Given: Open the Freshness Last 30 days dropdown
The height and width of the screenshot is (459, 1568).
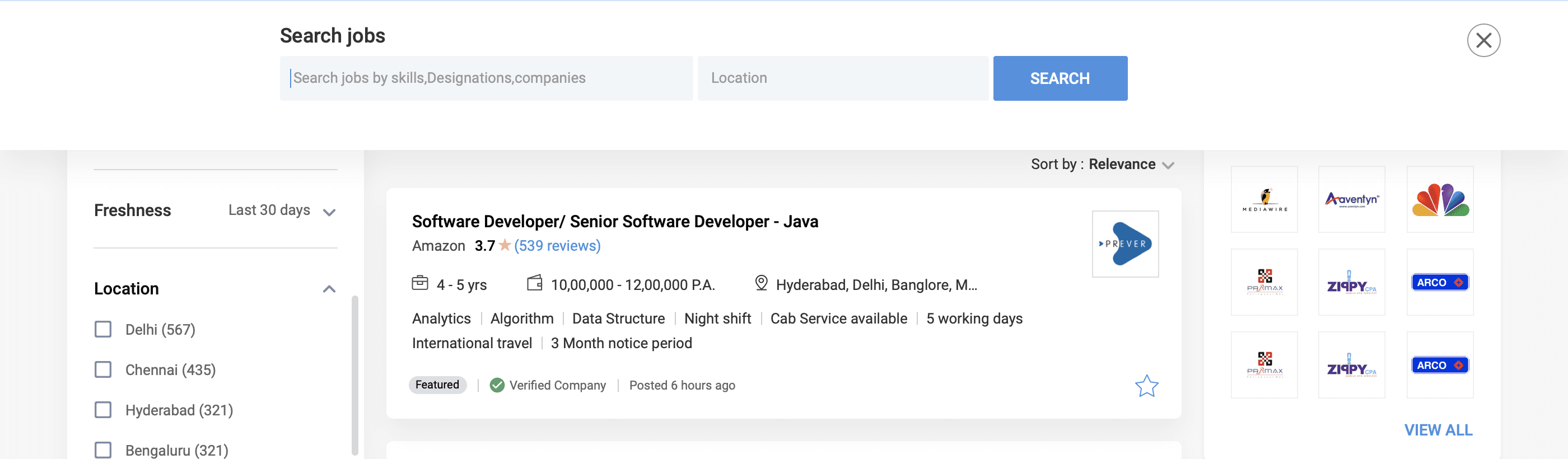Looking at the screenshot, I should 281,210.
